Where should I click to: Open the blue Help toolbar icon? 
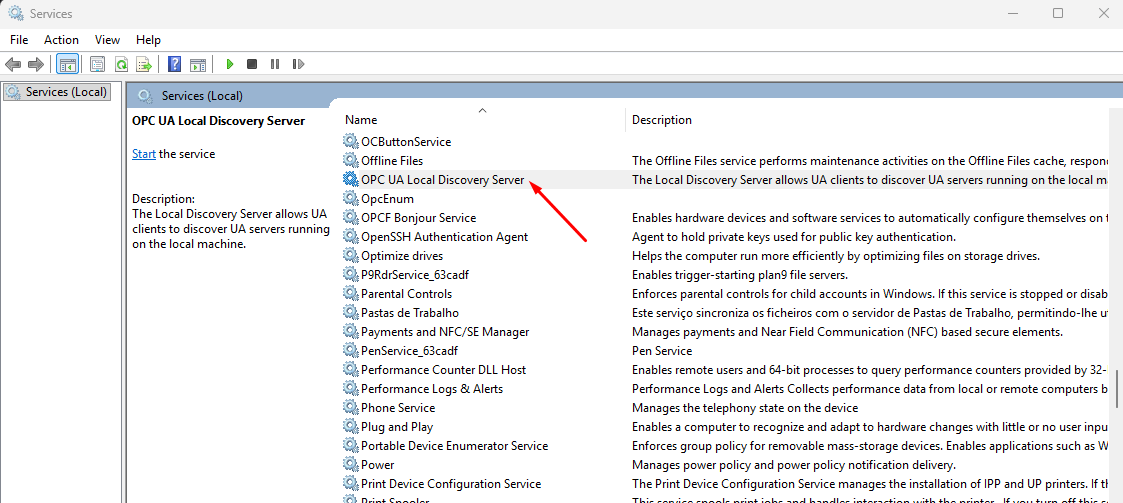[x=174, y=64]
